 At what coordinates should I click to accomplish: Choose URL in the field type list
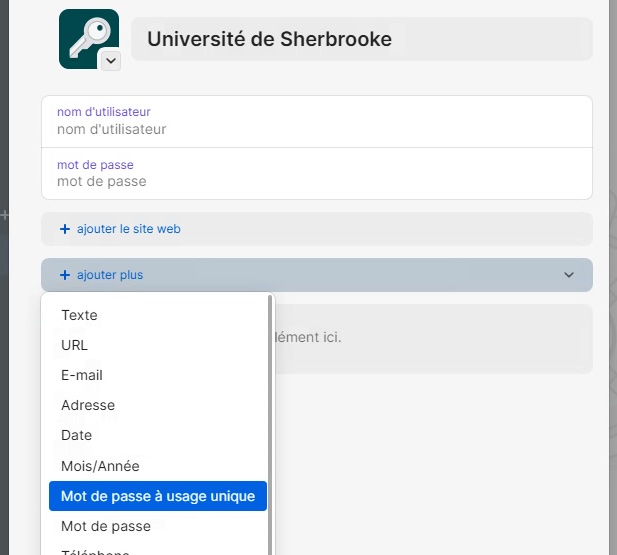(74, 345)
